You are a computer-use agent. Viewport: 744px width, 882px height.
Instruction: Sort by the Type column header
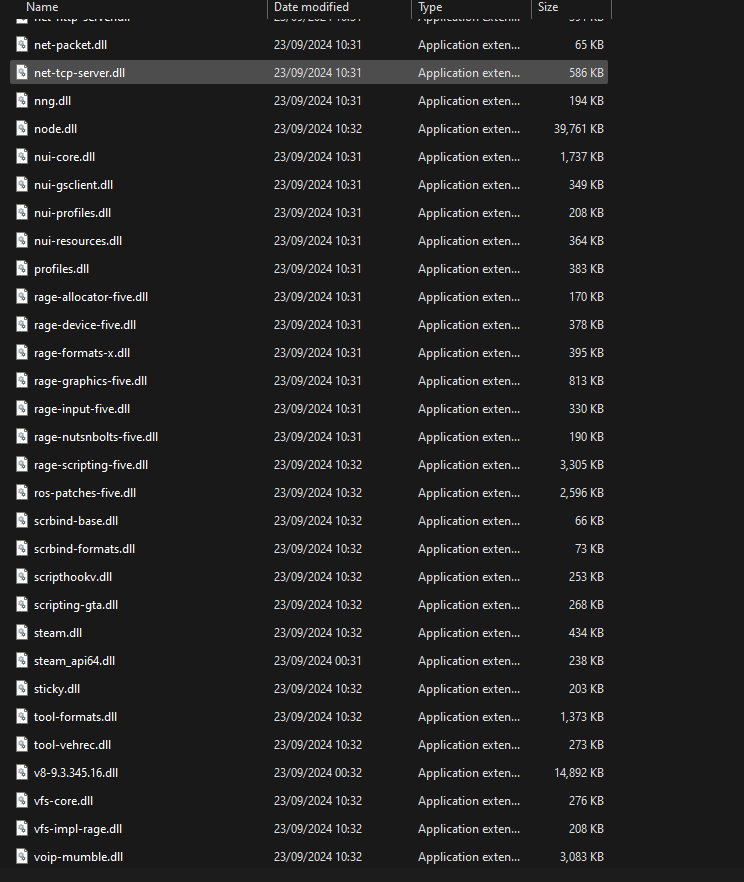point(430,7)
